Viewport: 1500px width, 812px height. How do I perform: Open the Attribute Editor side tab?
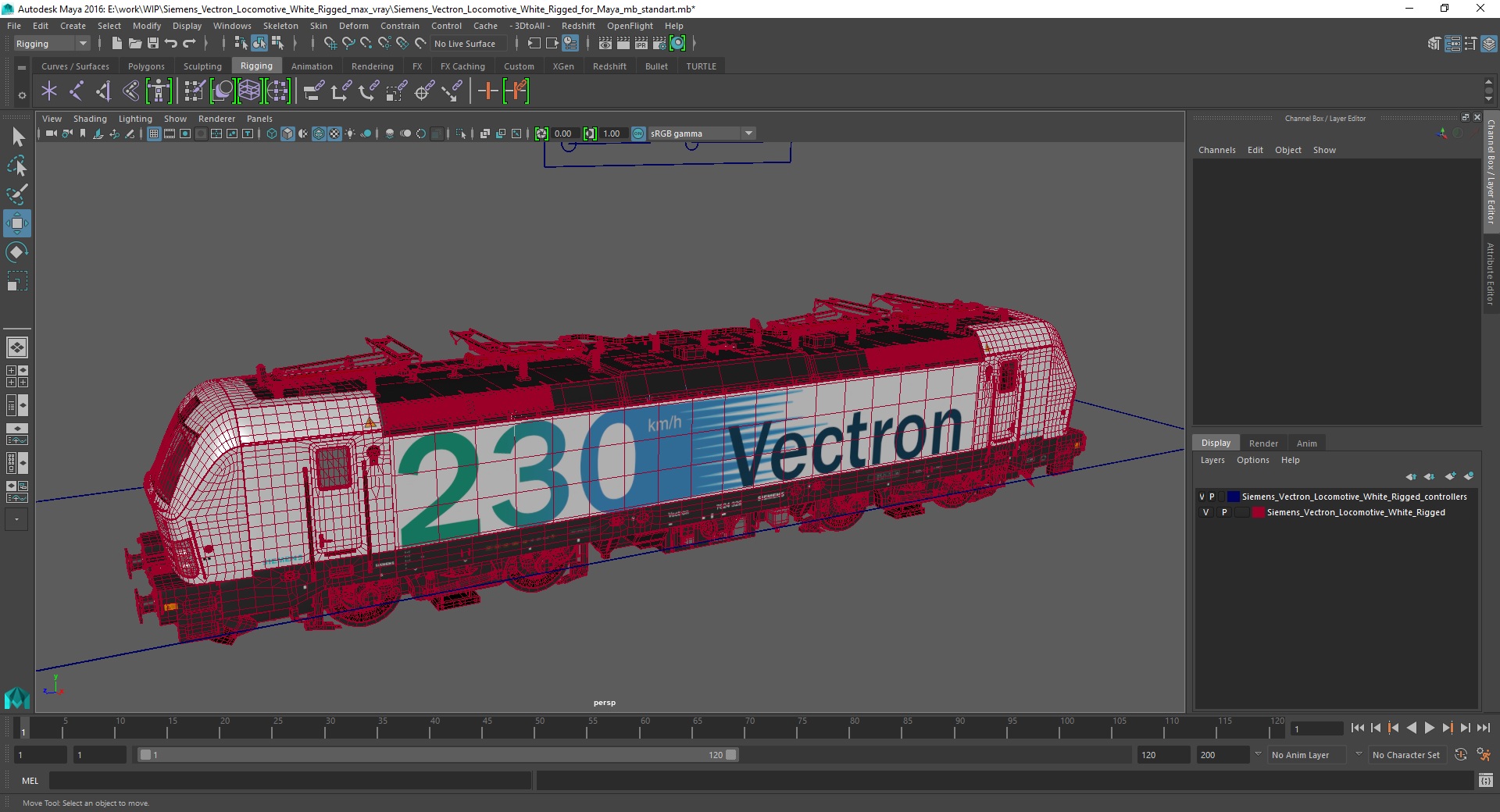click(x=1491, y=273)
